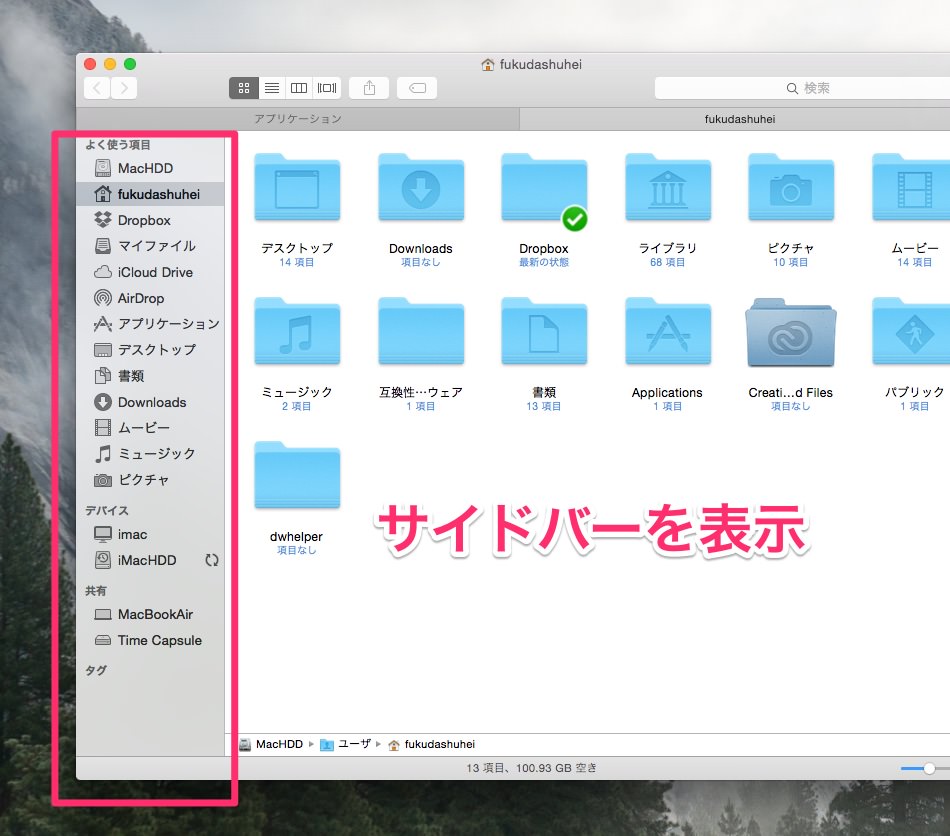Select the Dropbox folder in file grid

point(544,187)
